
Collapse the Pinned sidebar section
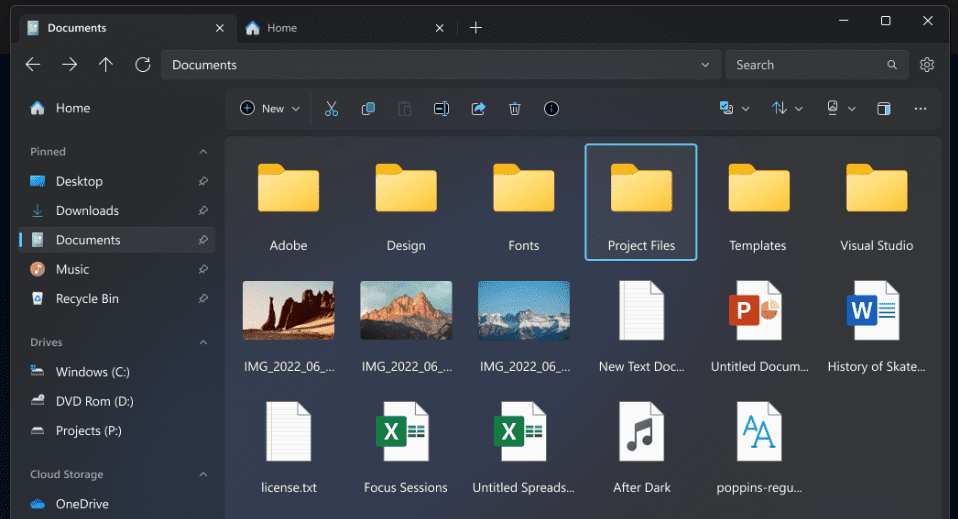pyautogui.click(x=203, y=152)
